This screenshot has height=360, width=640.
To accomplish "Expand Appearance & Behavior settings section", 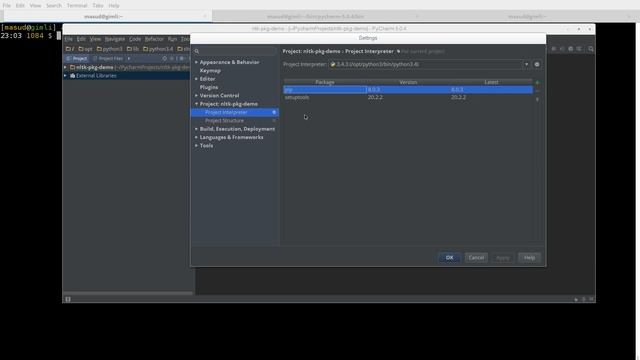I will (196, 62).
